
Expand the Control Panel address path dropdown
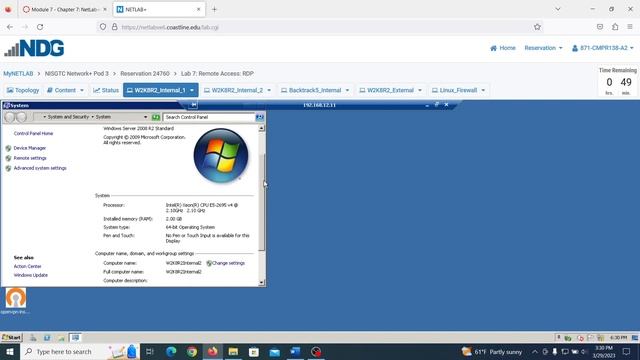(x=145, y=117)
